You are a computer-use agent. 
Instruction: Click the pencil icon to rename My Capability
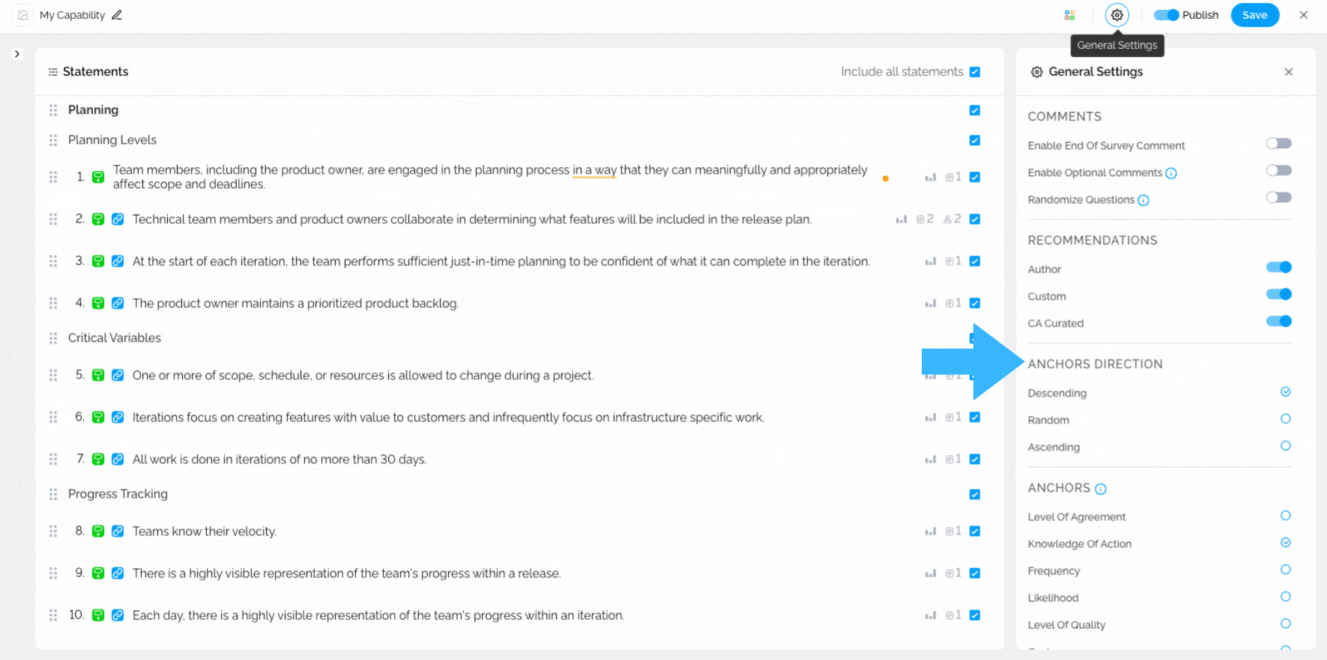pos(117,15)
